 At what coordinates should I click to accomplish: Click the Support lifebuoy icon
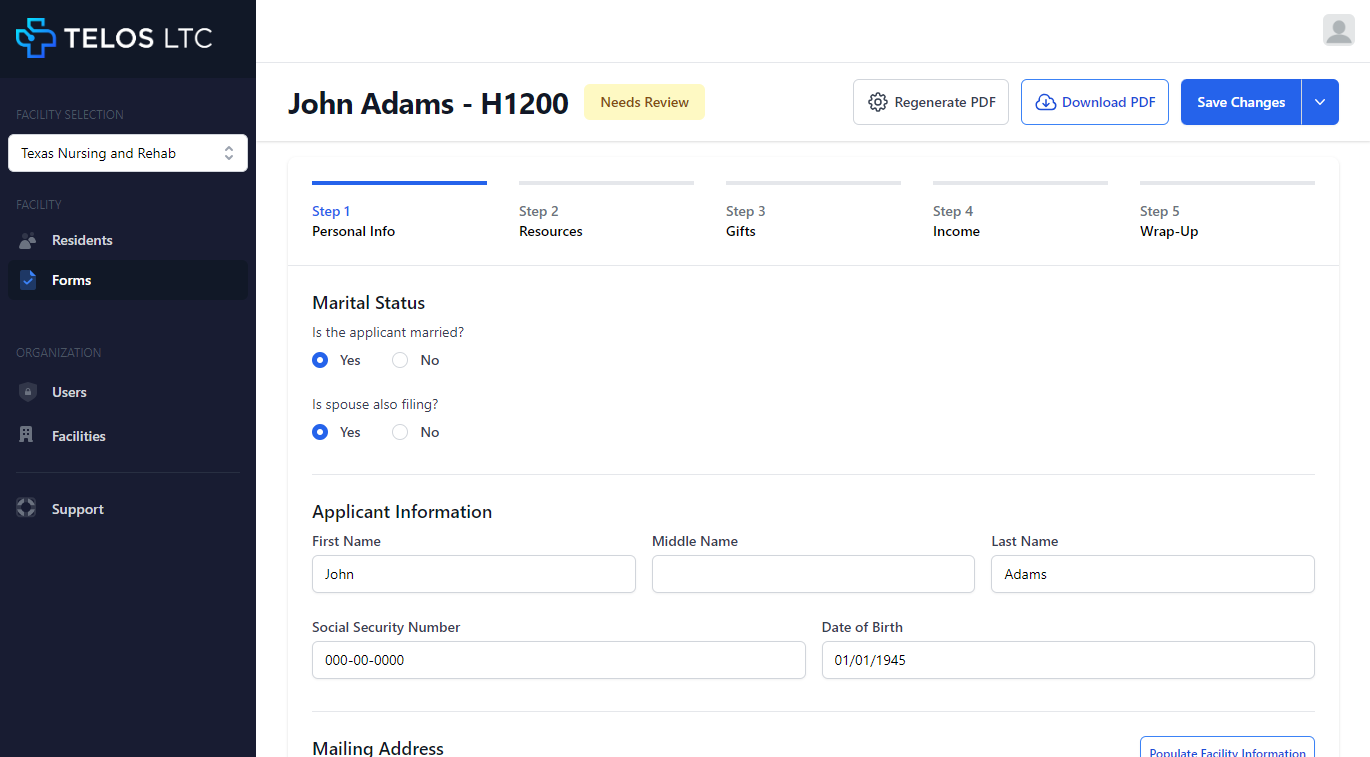[27, 509]
